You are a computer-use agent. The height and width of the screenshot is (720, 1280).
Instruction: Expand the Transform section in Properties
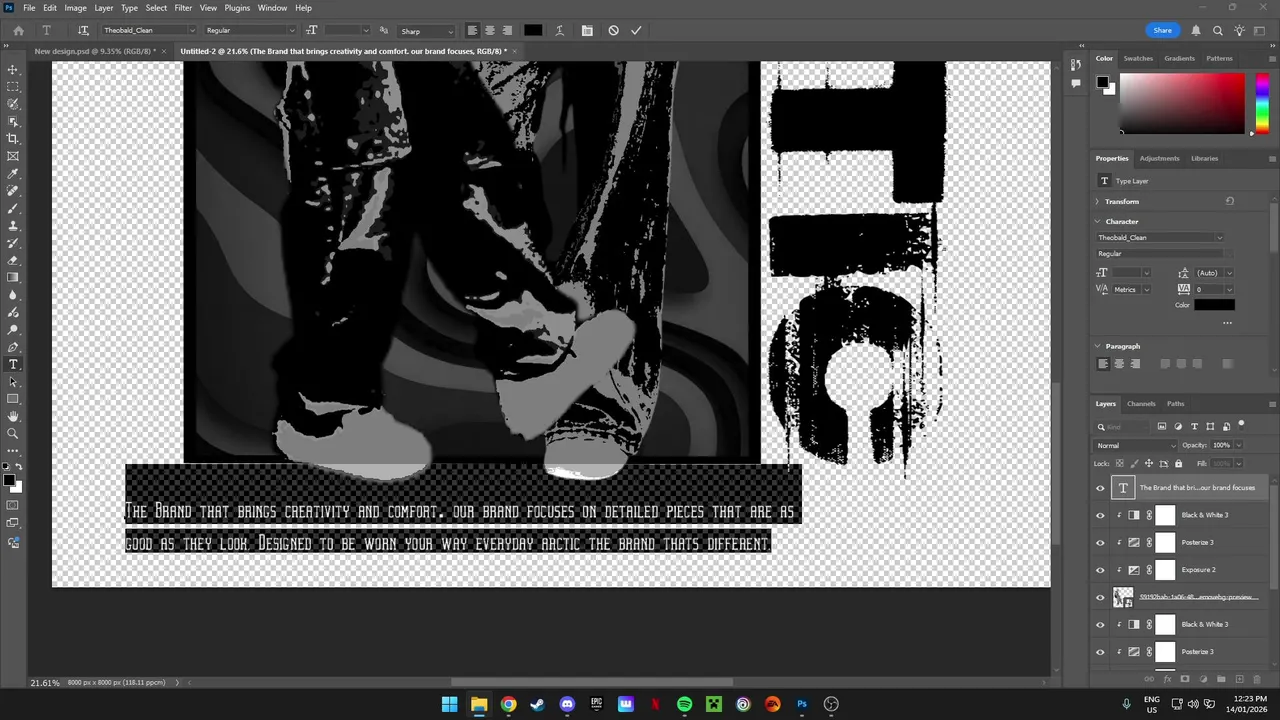click(1097, 201)
